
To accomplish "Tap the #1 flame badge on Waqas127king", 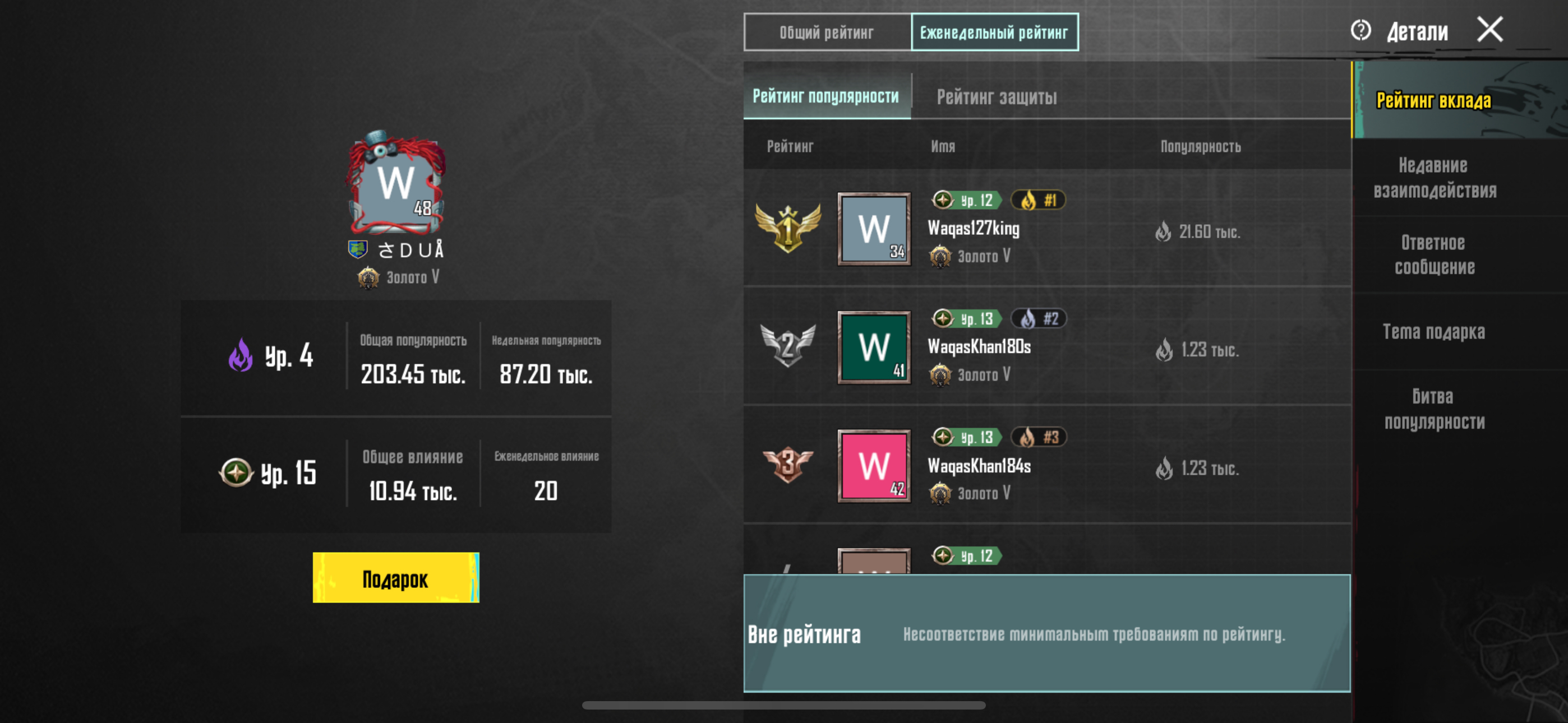I will click(x=1039, y=200).
